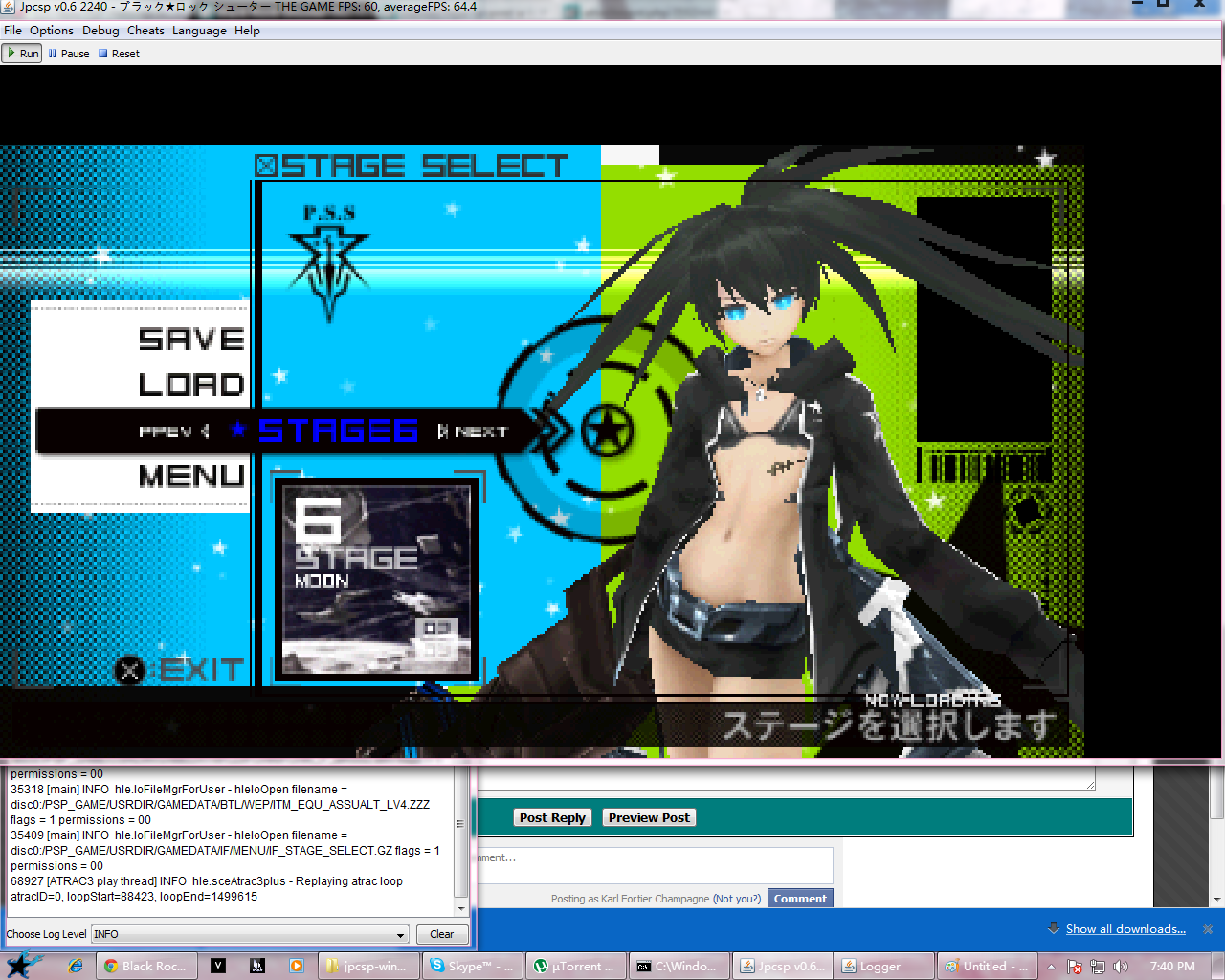Screen dimensions: 1225x980
Task: Click the Jpcsp Java icon in title bar
Action: point(9,8)
